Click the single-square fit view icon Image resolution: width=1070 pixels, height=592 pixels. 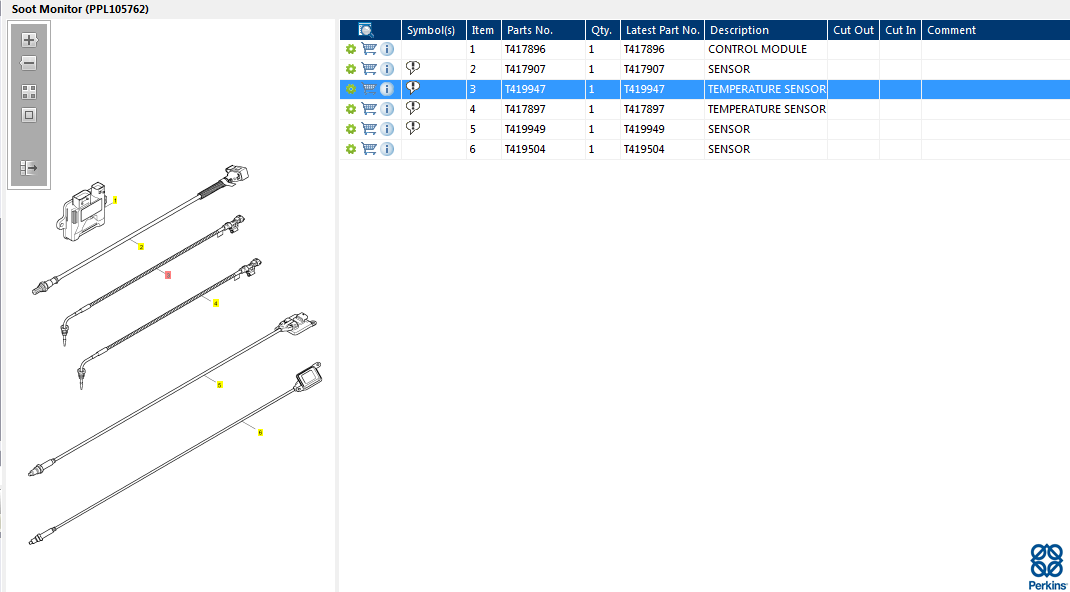[x=29, y=115]
